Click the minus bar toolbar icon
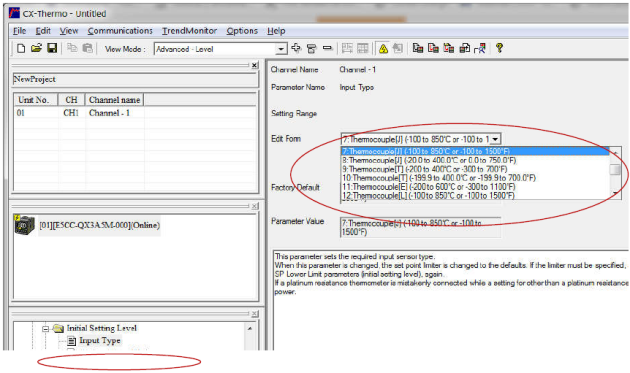630x373 pixels. [327, 48]
